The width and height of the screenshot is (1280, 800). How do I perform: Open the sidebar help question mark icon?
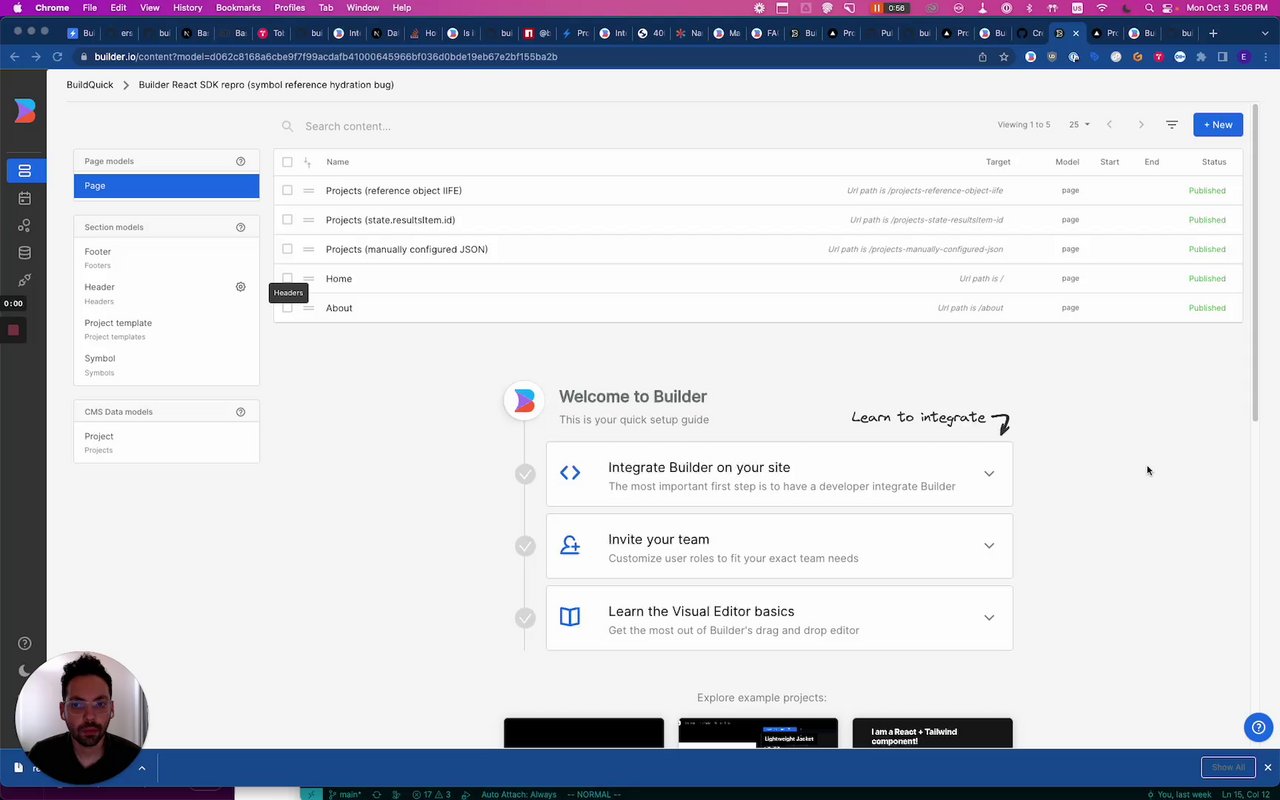point(25,644)
